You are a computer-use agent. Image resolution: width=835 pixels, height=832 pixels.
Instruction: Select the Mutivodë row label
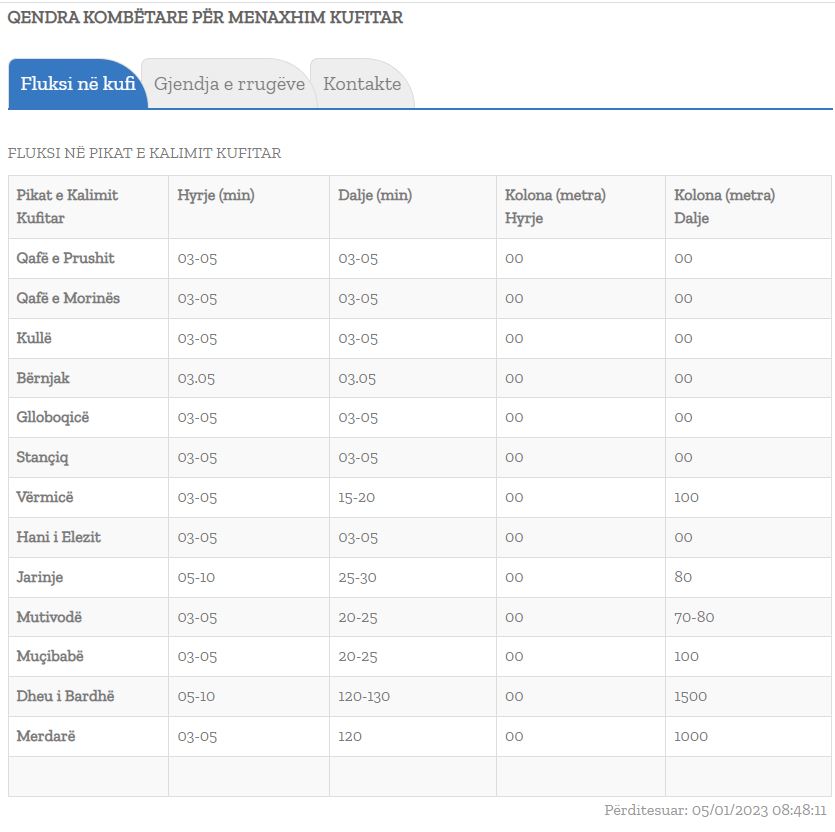[x=50, y=617]
